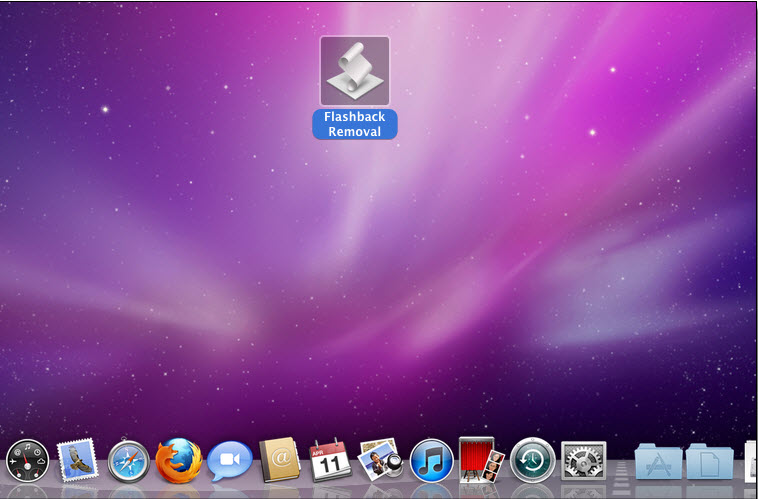Expand the Applications folder stack
Image resolution: width=758 pixels, height=499 pixels.
click(658, 461)
